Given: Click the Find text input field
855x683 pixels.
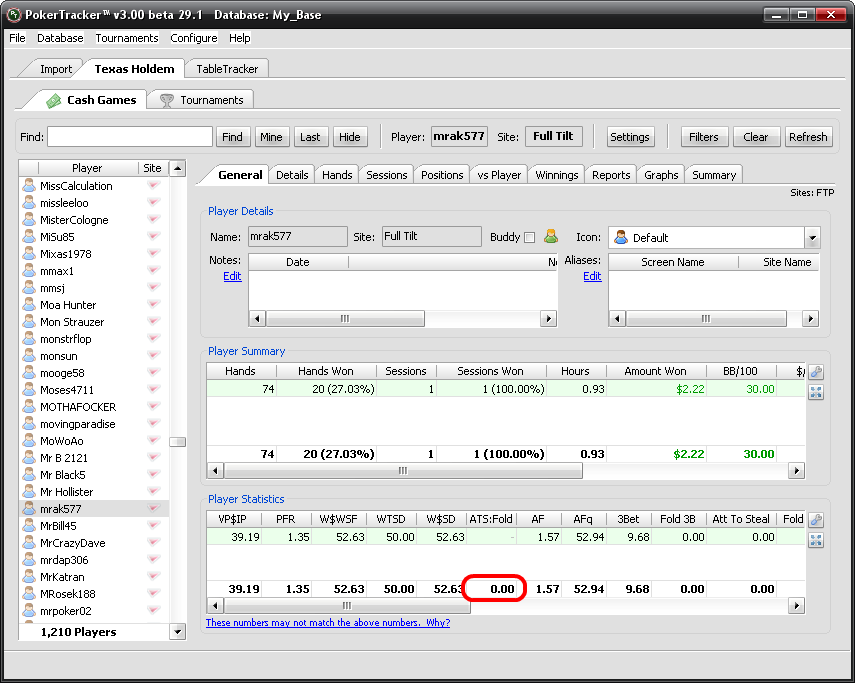Looking at the screenshot, I should click(x=130, y=137).
